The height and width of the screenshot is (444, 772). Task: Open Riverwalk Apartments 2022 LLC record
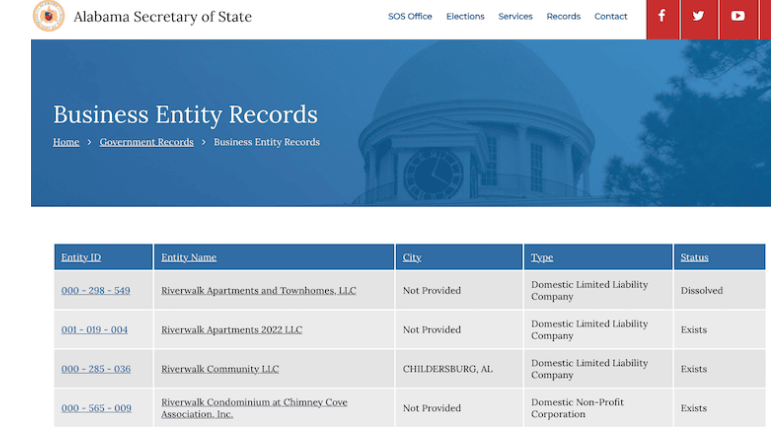pyautogui.click(x=231, y=330)
